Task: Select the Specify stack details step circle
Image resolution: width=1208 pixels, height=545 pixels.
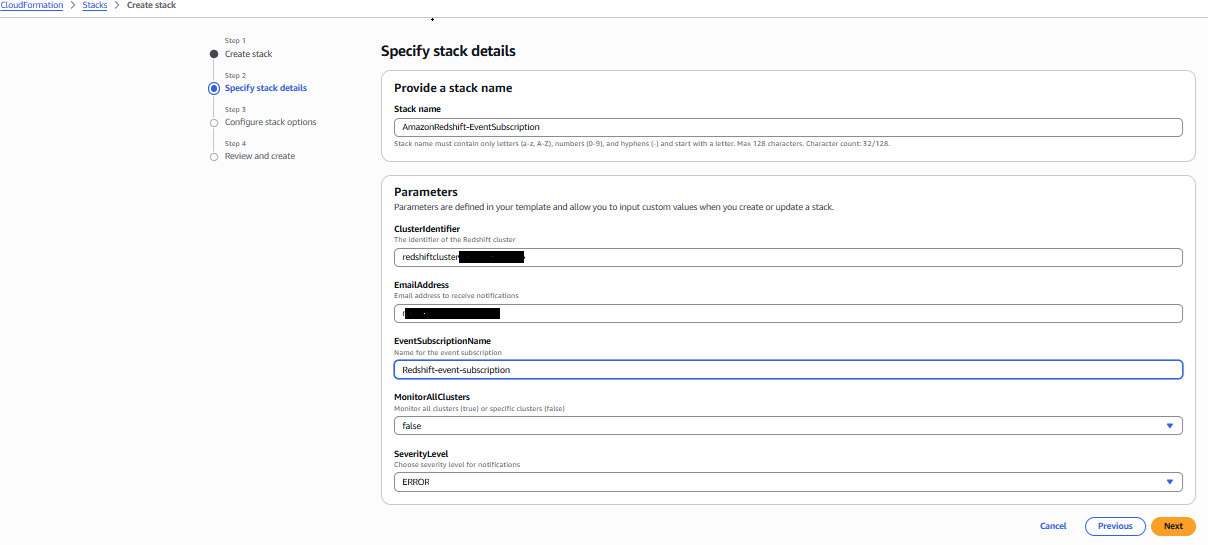Action: pyautogui.click(x=214, y=88)
